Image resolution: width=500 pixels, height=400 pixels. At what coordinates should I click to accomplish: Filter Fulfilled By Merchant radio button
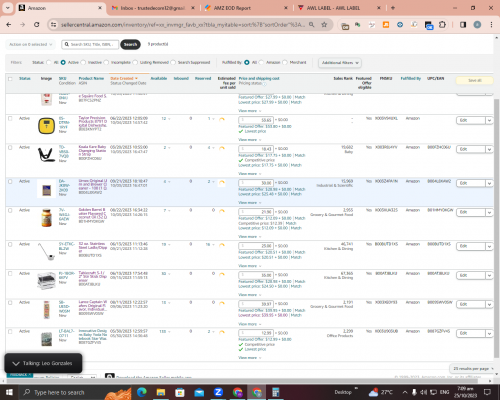tap(285, 62)
